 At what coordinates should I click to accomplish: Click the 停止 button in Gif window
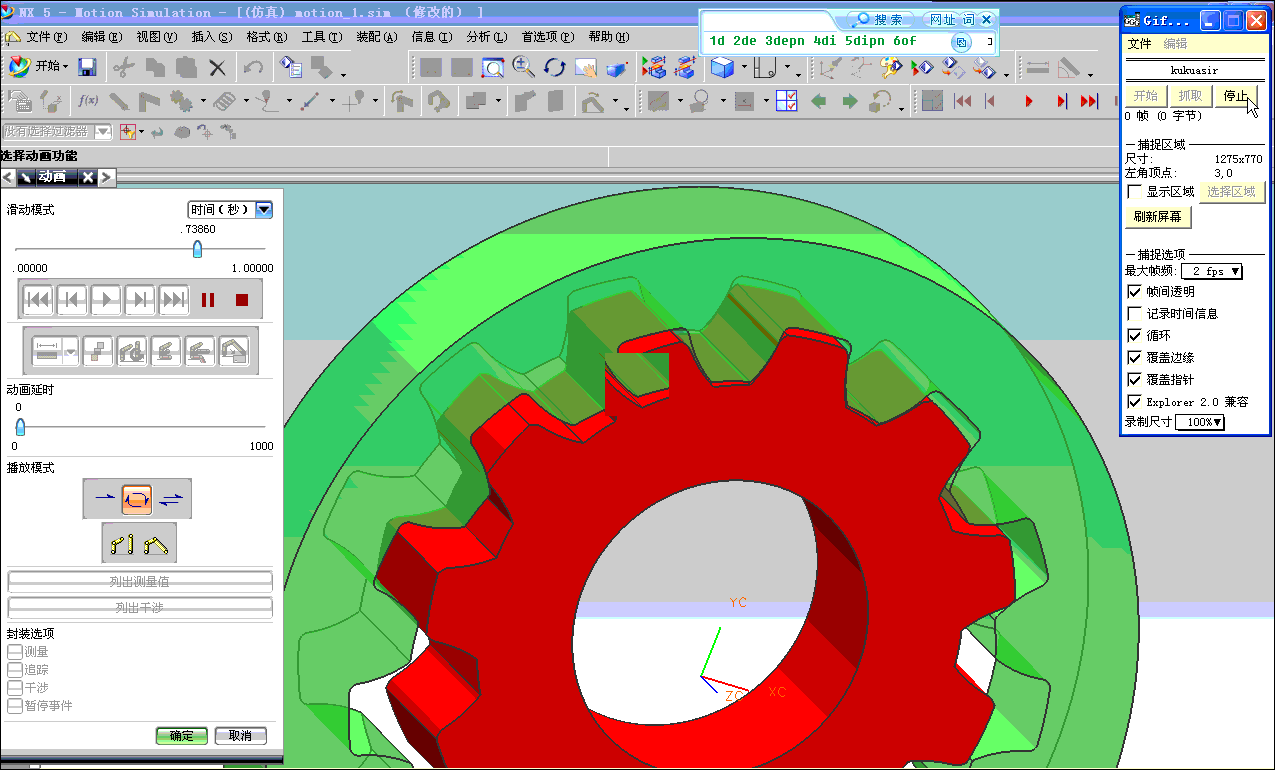point(1236,96)
